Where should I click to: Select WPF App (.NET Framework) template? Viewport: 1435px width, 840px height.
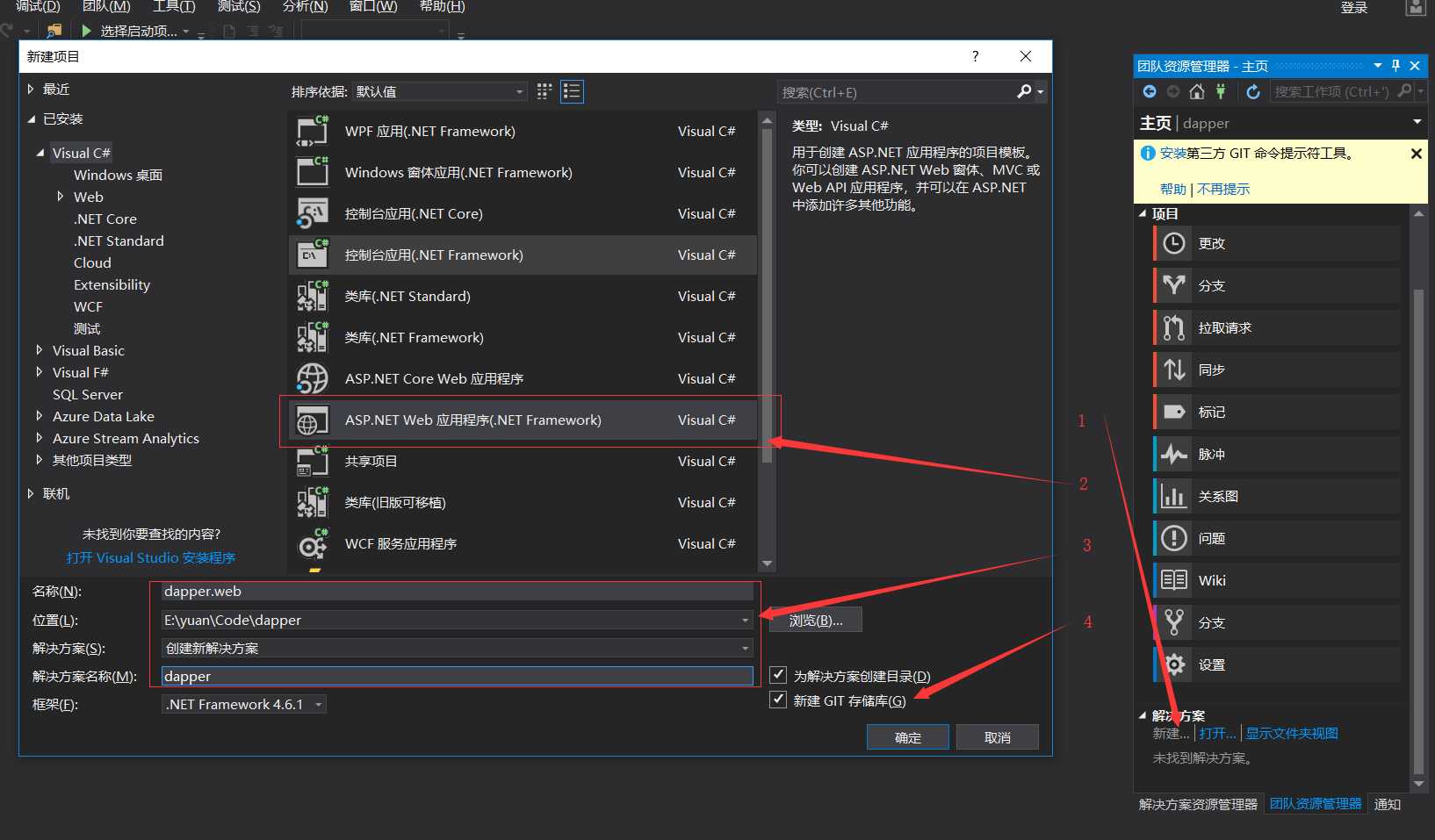(523, 131)
